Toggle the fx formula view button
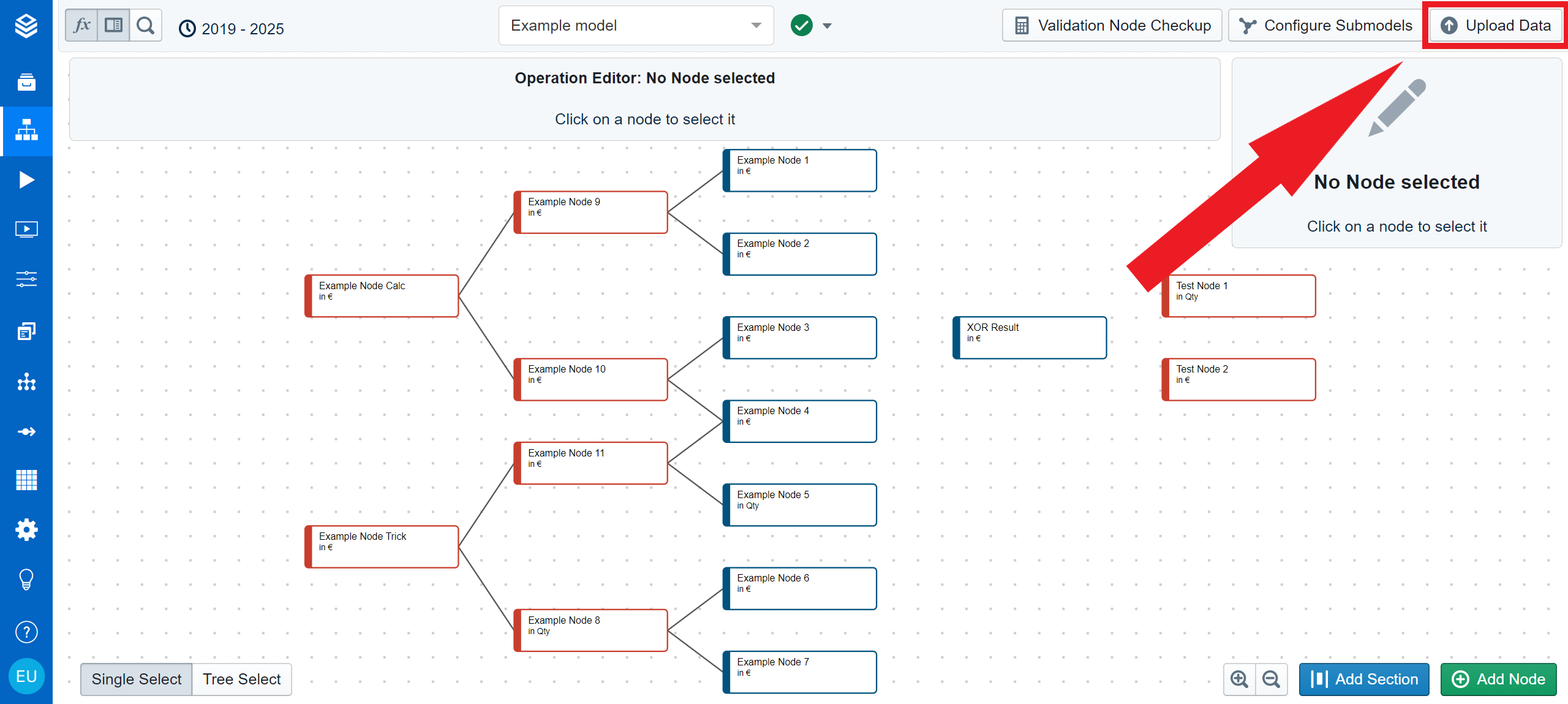Screen dimensions: 1568x704 pyautogui.click(x=81, y=26)
